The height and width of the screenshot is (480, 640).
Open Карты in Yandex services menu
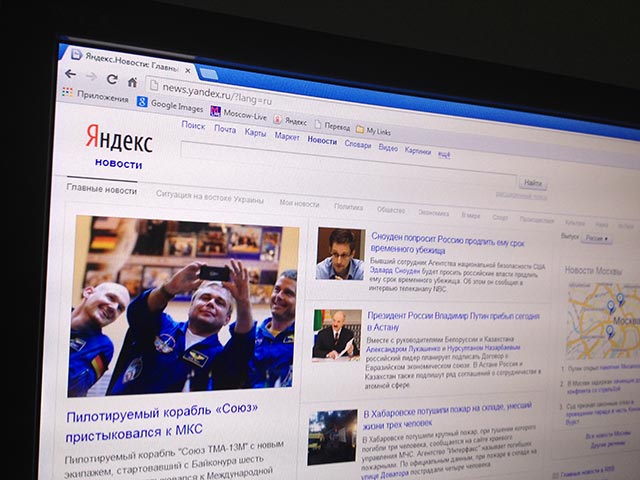(x=255, y=132)
